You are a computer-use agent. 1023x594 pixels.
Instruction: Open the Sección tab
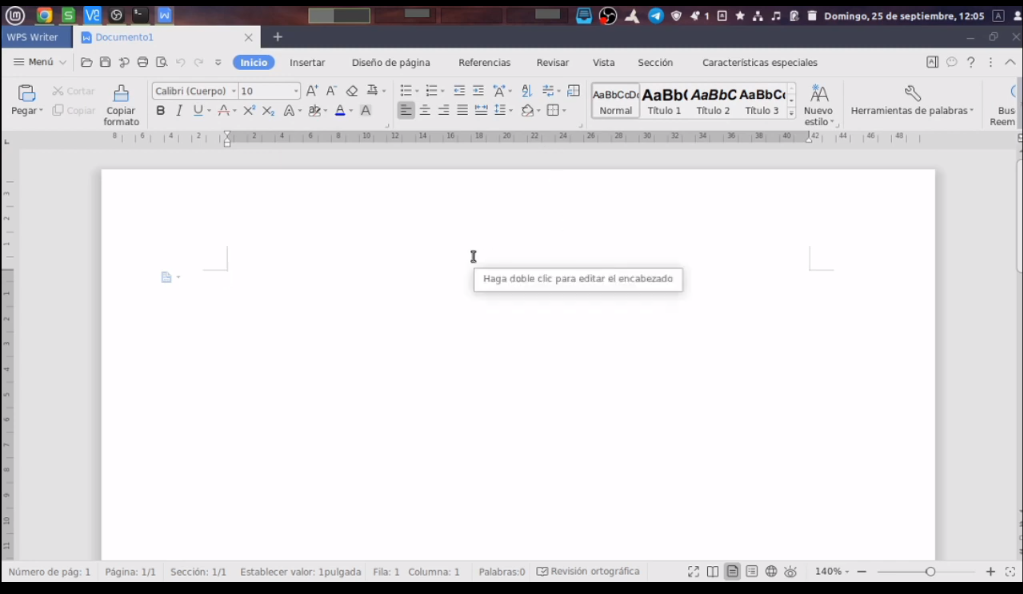(x=655, y=63)
